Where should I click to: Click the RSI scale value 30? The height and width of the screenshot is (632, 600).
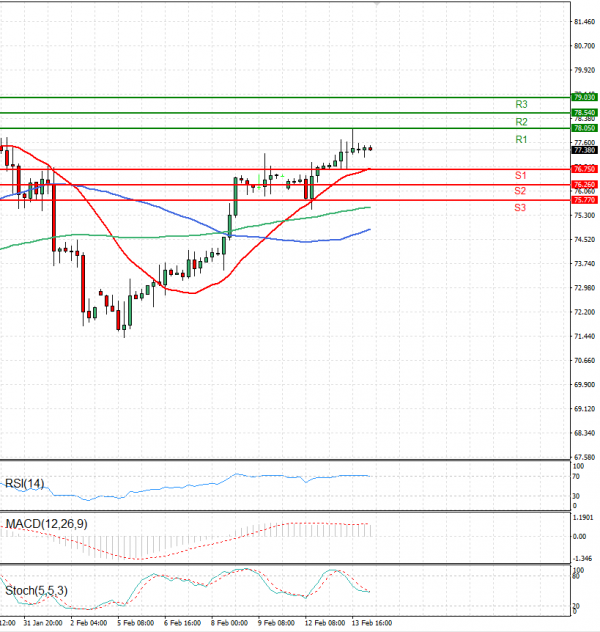pyautogui.click(x=576, y=496)
